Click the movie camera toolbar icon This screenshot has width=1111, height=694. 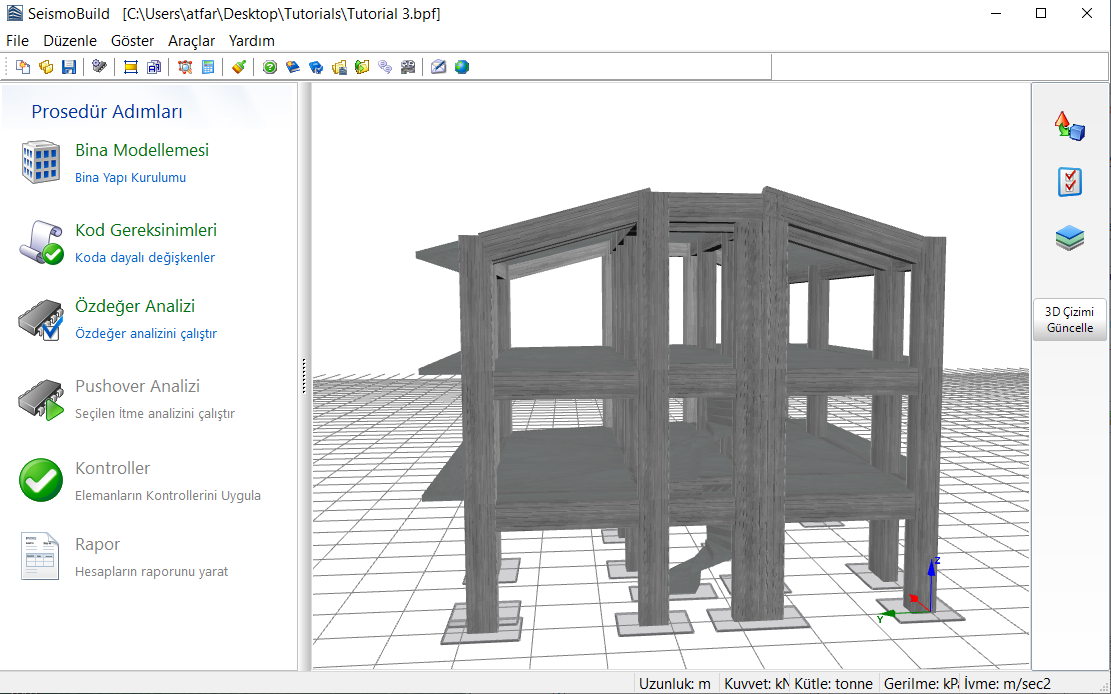(408, 67)
